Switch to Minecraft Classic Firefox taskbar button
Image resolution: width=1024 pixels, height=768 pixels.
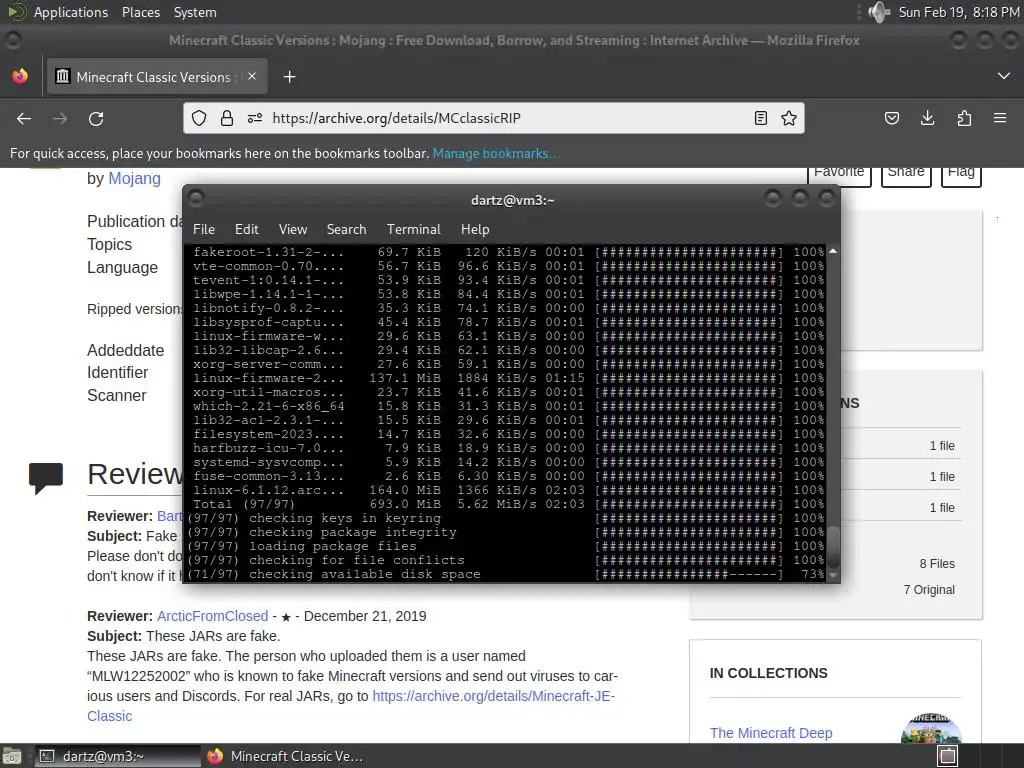point(285,756)
